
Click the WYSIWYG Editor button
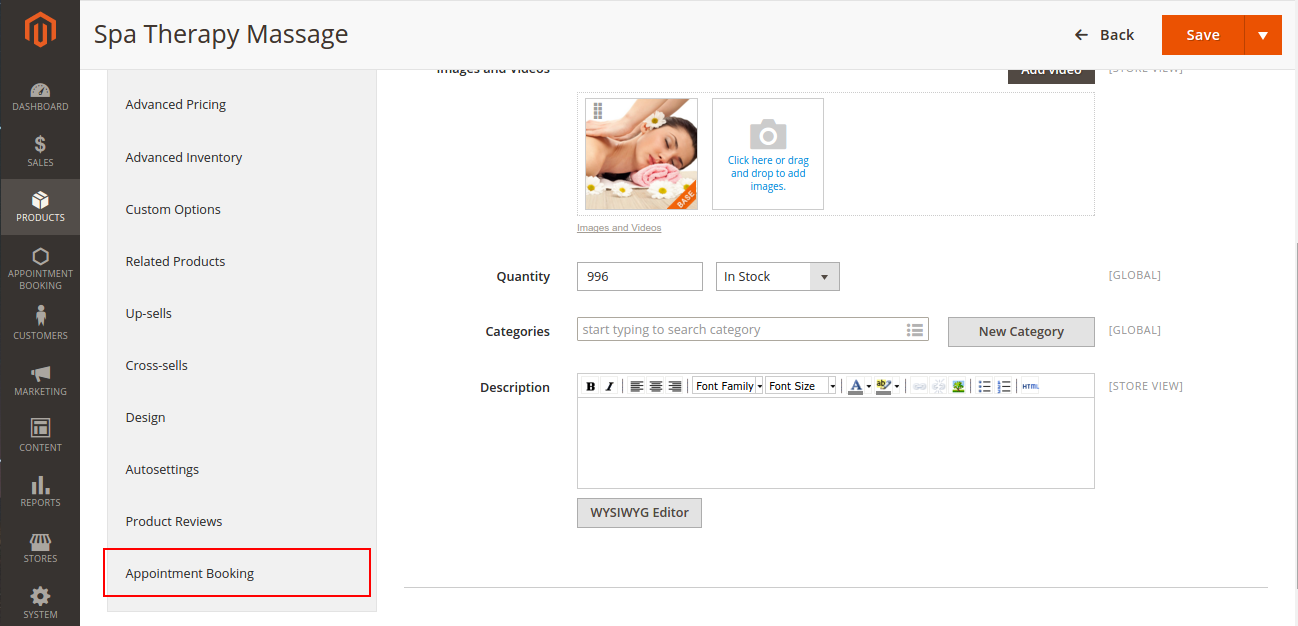pos(639,513)
